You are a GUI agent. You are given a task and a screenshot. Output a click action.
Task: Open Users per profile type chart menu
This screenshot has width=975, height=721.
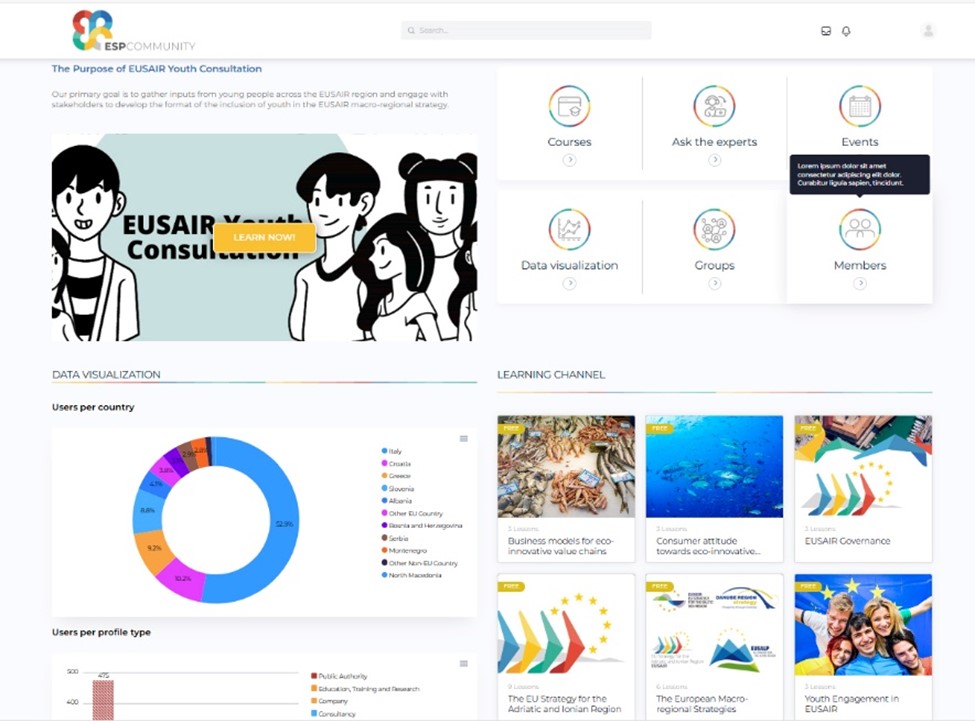463,663
